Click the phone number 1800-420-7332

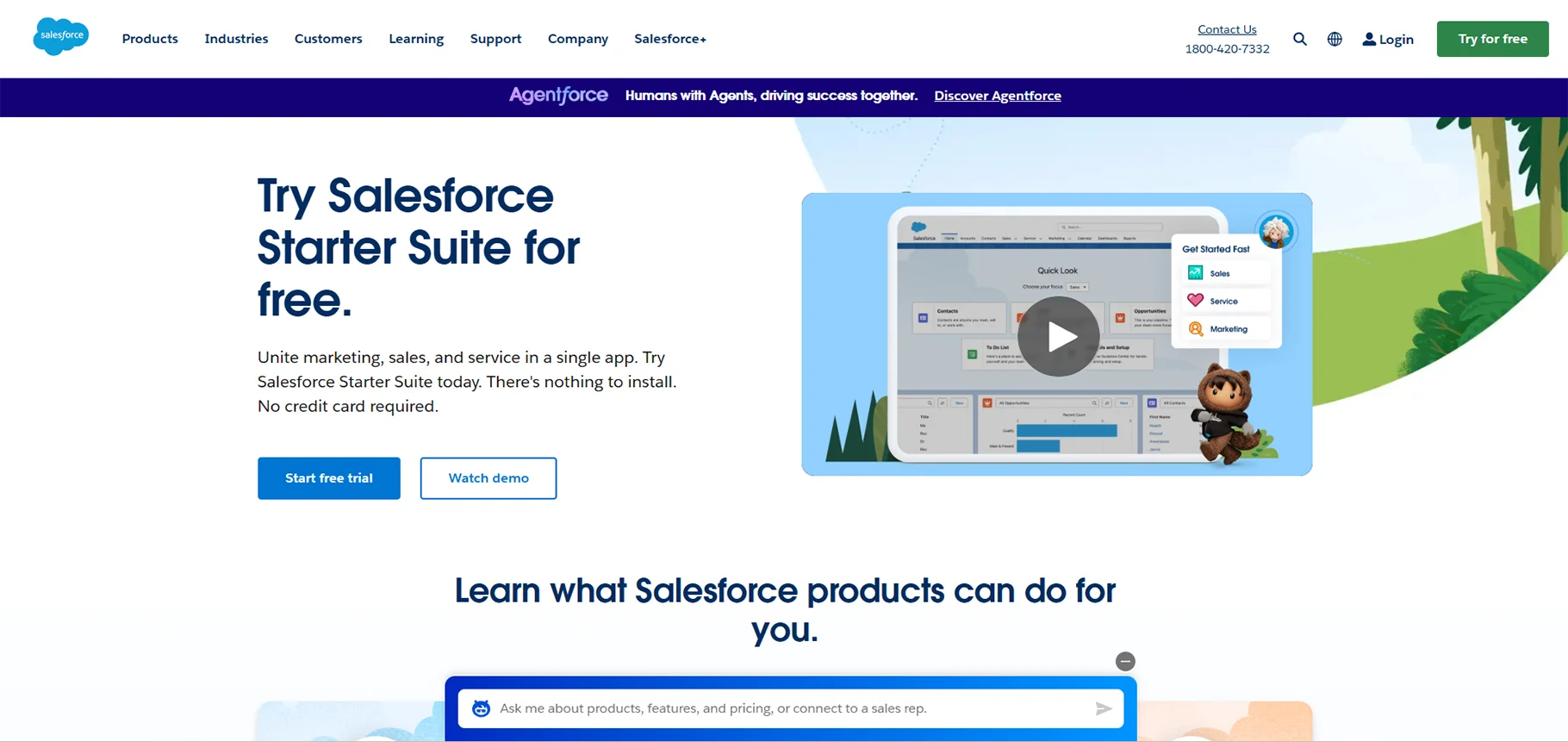pos(1227,49)
